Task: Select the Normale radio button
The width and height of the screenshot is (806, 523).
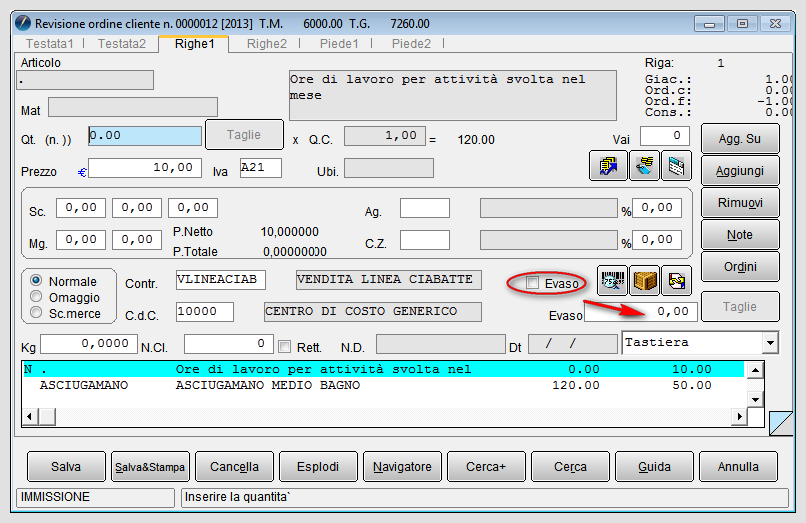Action: (36, 280)
